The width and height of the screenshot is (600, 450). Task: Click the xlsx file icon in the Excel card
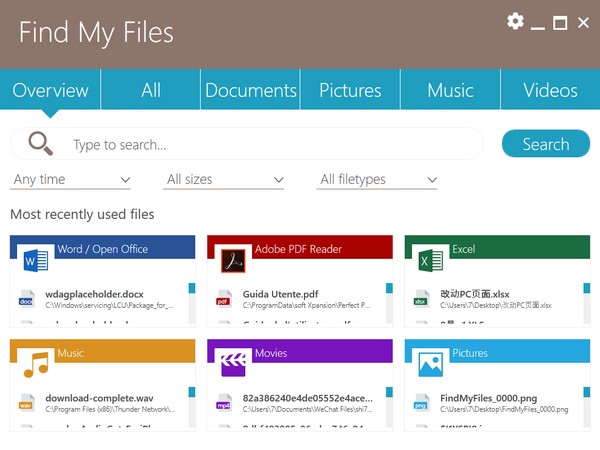point(421,299)
